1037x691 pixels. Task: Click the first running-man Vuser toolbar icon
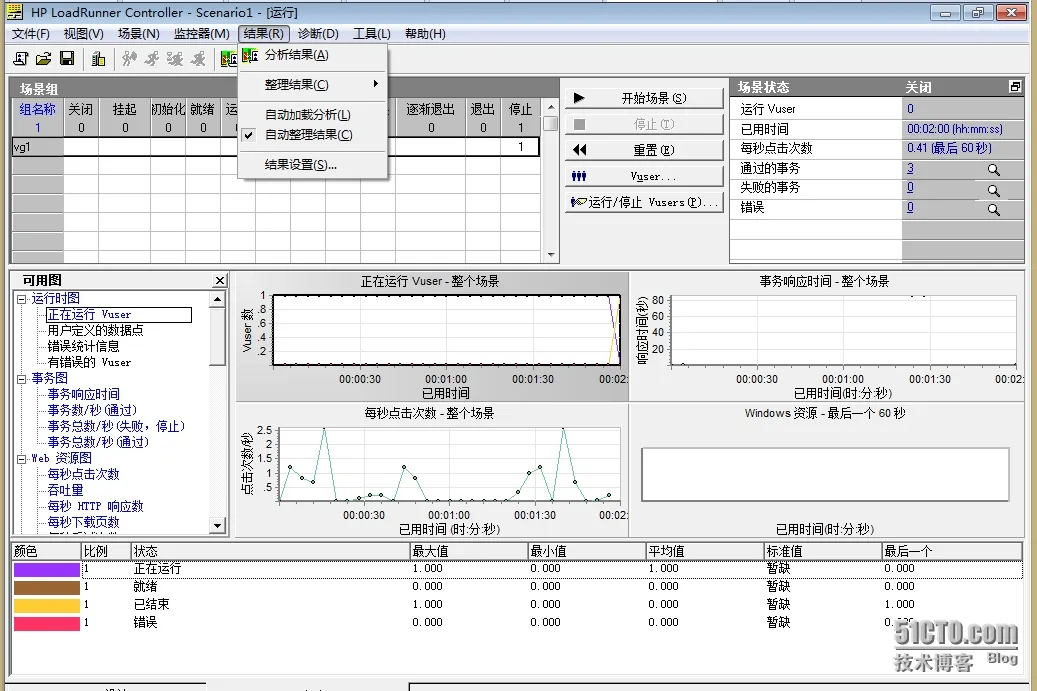pyautogui.click(x=129, y=59)
